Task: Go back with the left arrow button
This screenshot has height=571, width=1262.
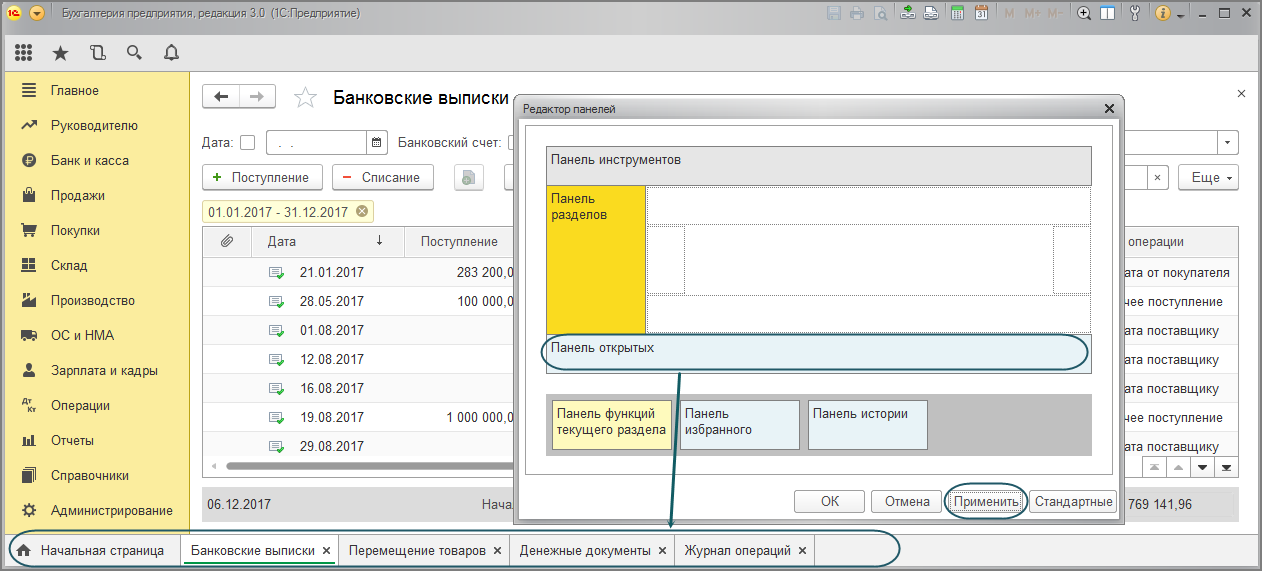Action: click(221, 96)
